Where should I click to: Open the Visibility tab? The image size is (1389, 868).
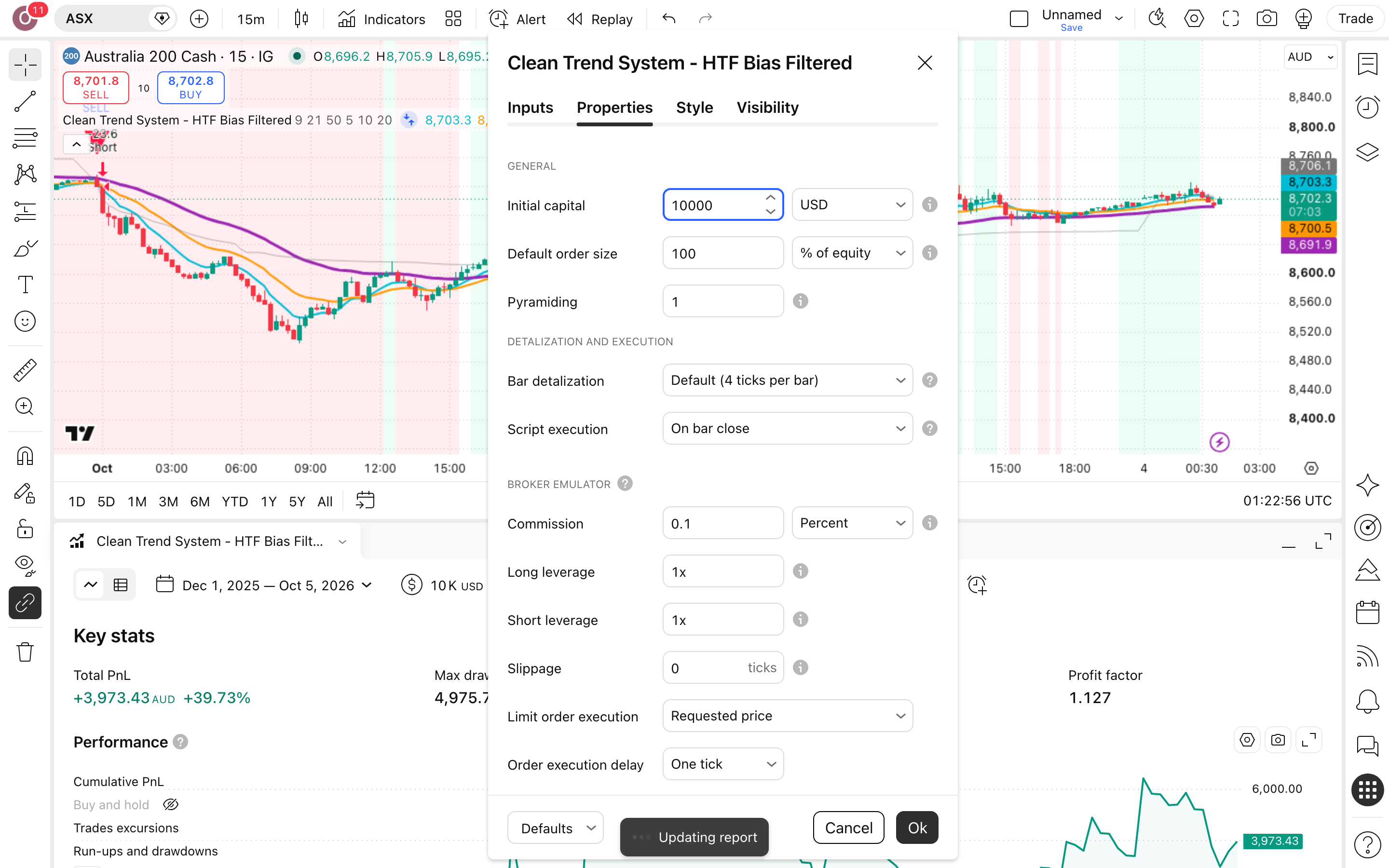pyautogui.click(x=767, y=108)
